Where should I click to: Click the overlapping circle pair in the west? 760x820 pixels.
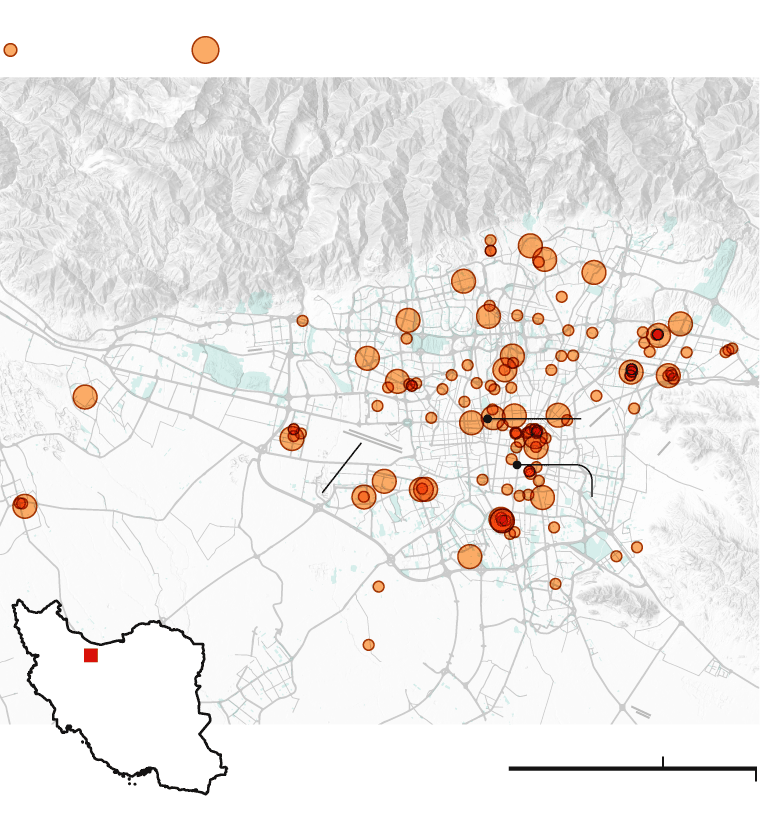click(x=292, y=436)
